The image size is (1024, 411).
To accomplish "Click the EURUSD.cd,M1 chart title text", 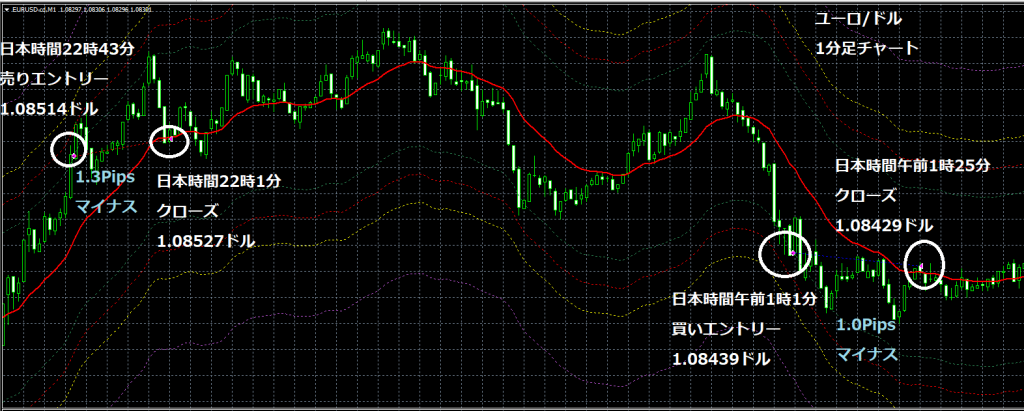I will (40, 8).
